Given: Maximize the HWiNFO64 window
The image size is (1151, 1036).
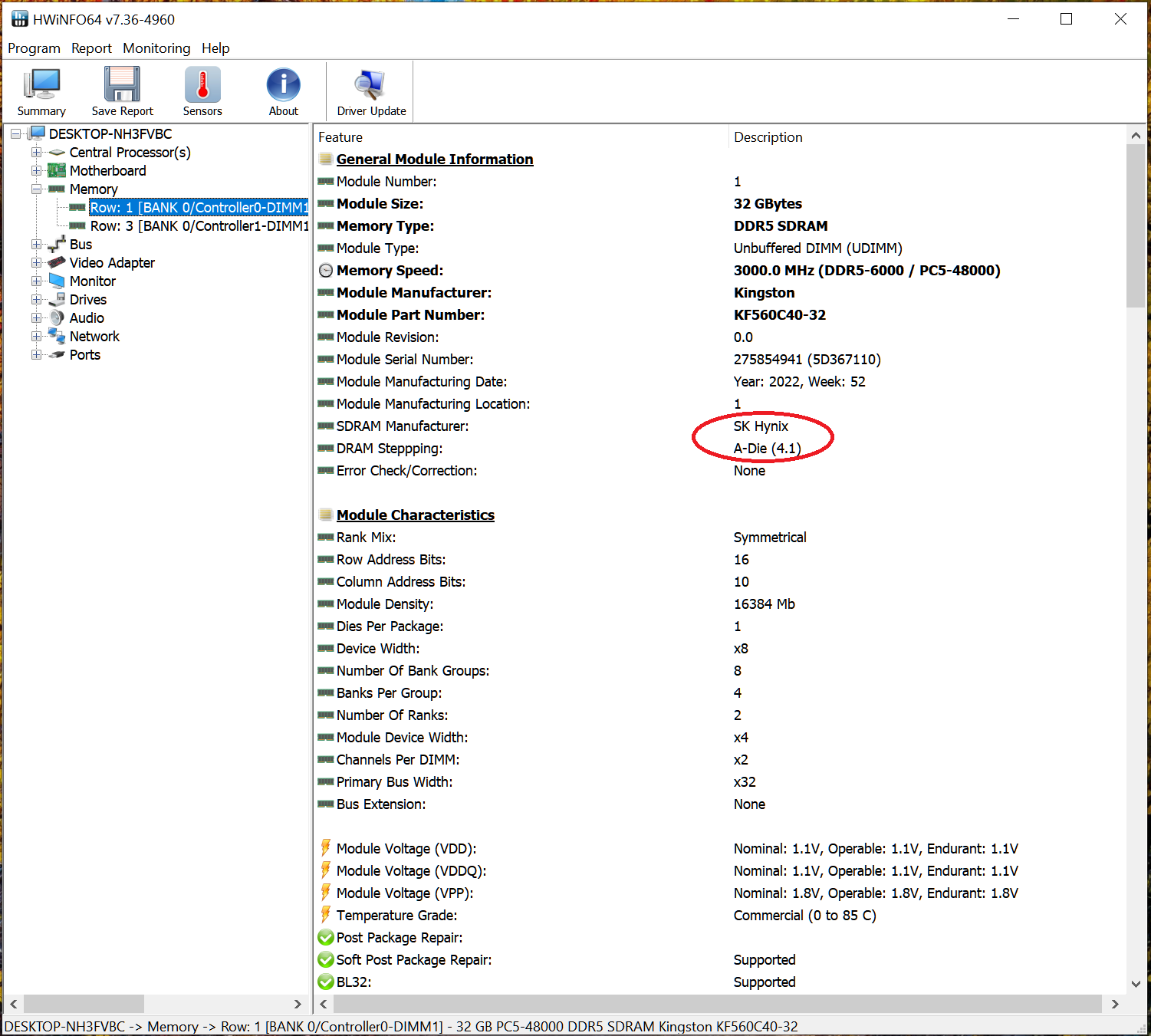Looking at the screenshot, I should [1066, 19].
